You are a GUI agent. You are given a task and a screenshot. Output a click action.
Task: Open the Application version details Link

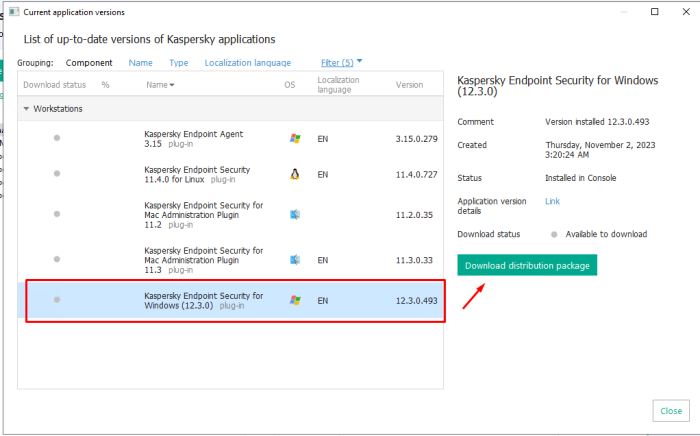coord(552,201)
